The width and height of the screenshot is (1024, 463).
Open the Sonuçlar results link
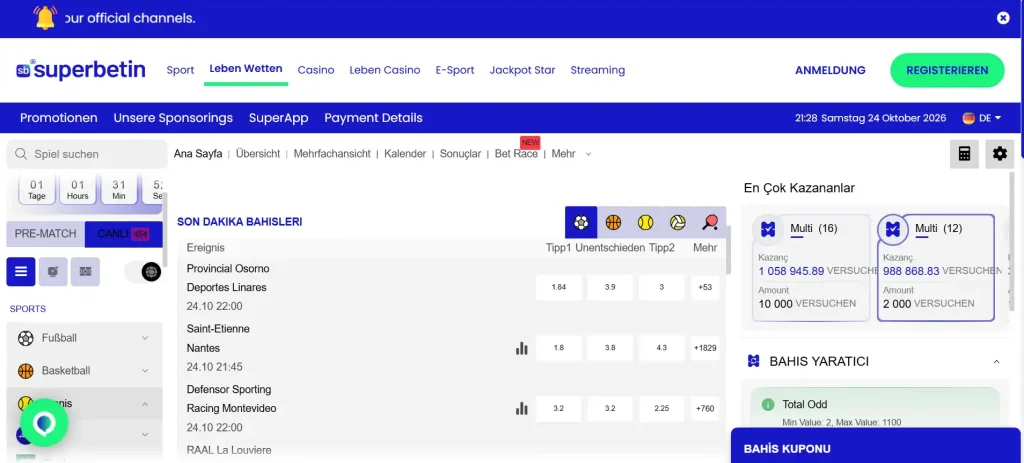point(460,154)
